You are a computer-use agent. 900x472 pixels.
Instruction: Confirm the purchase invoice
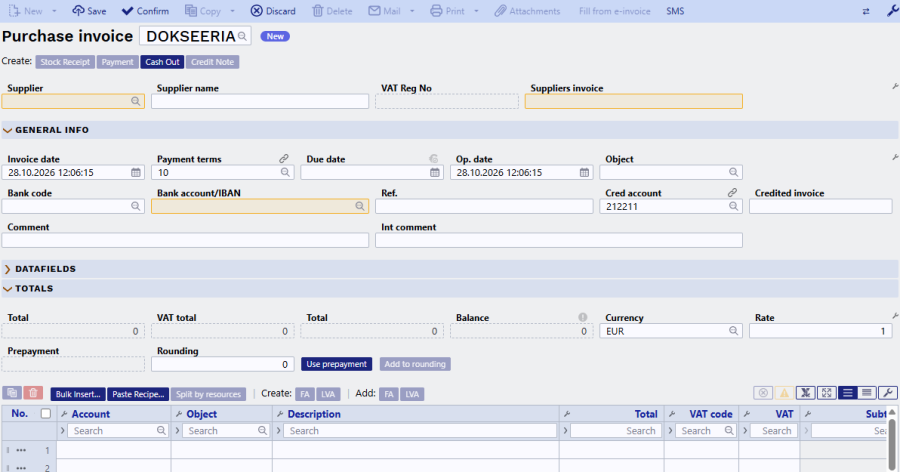145,11
